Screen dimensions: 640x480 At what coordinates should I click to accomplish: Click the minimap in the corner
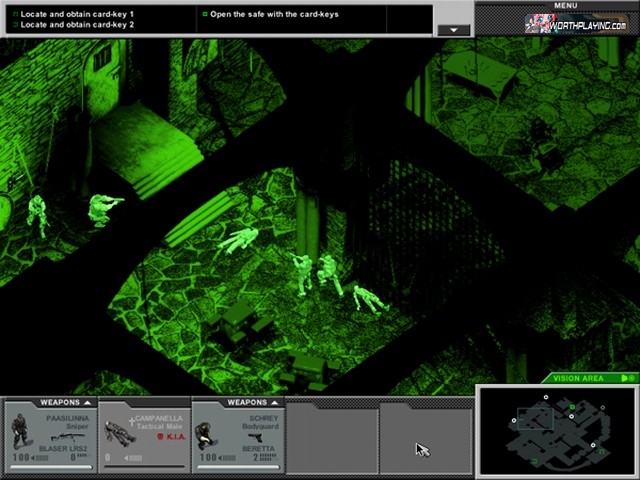coord(556,432)
